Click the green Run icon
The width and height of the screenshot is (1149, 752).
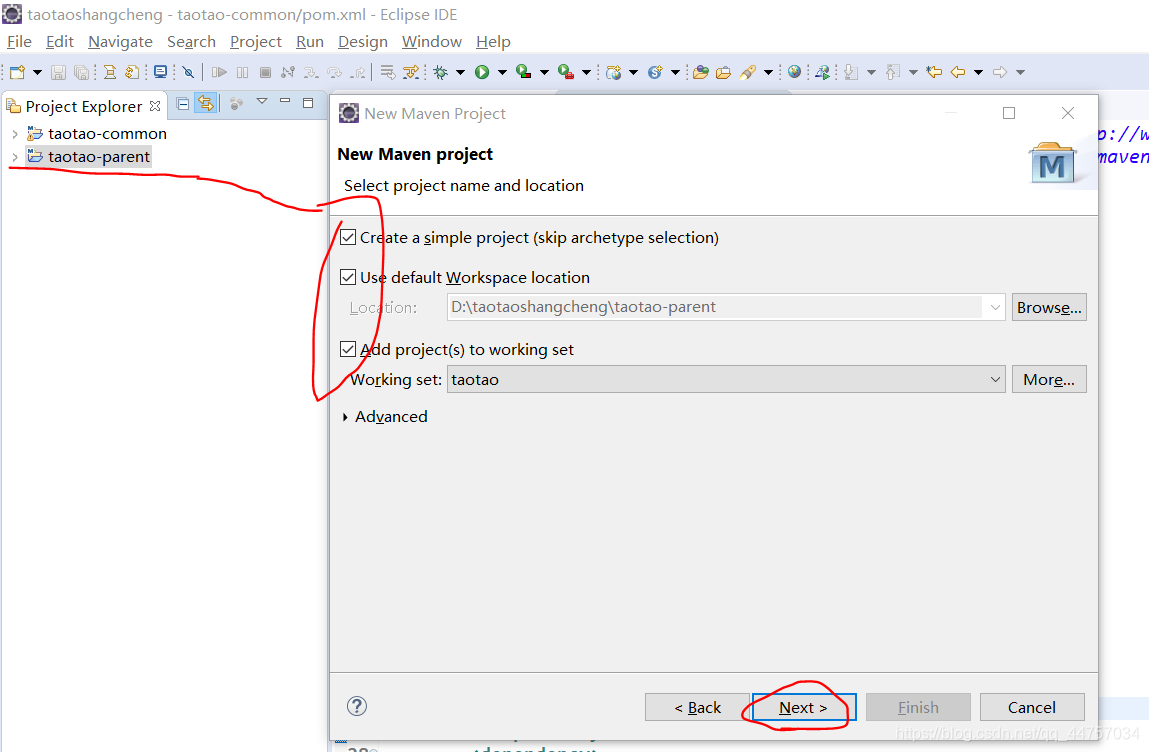(x=481, y=72)
